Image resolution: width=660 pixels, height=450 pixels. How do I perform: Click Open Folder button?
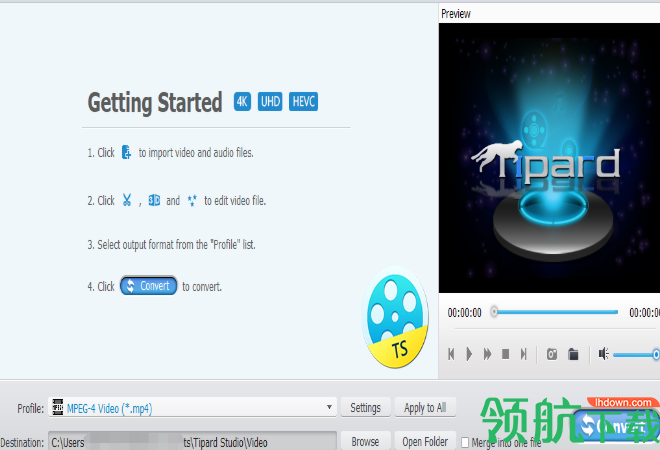(425, 441)
